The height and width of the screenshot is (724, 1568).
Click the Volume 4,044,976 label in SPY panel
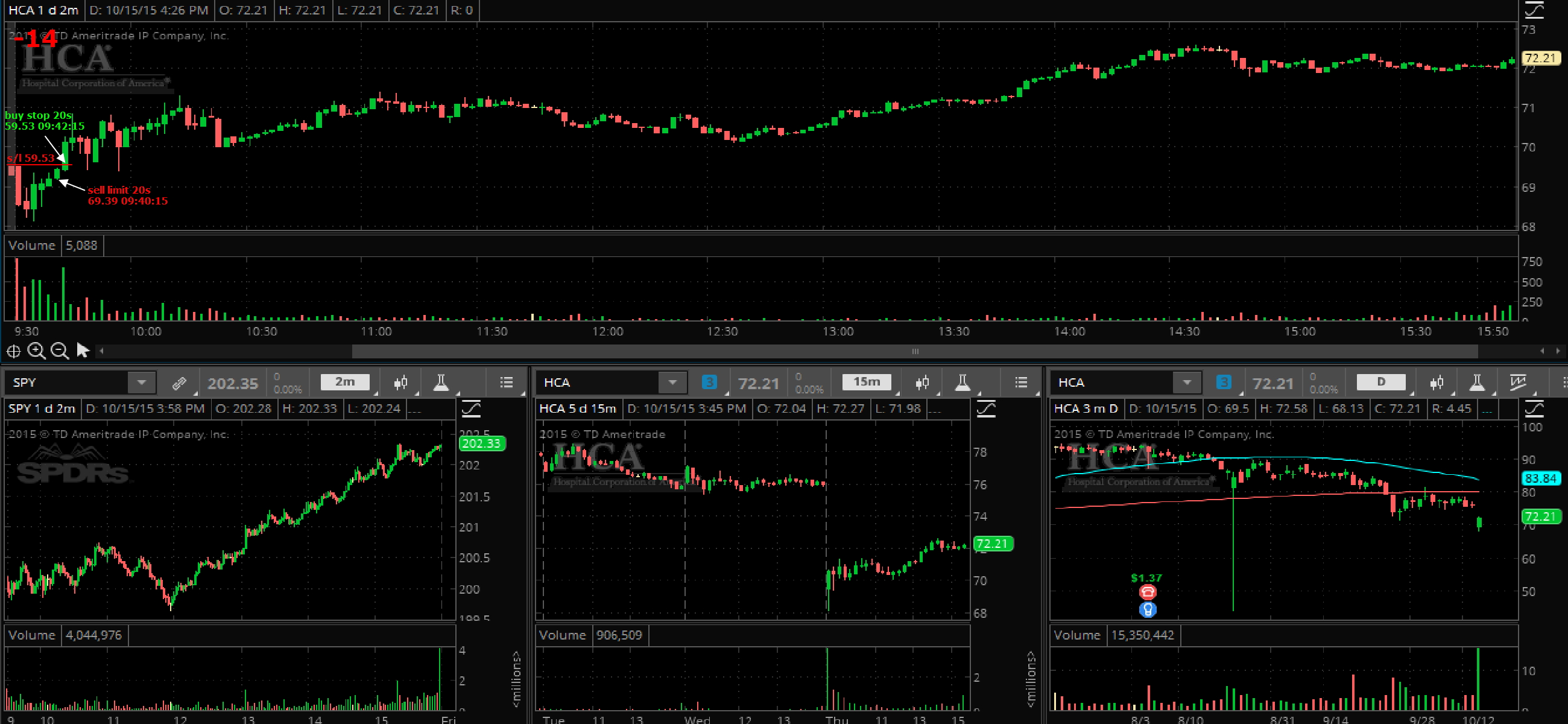click(x=65, y=635)
